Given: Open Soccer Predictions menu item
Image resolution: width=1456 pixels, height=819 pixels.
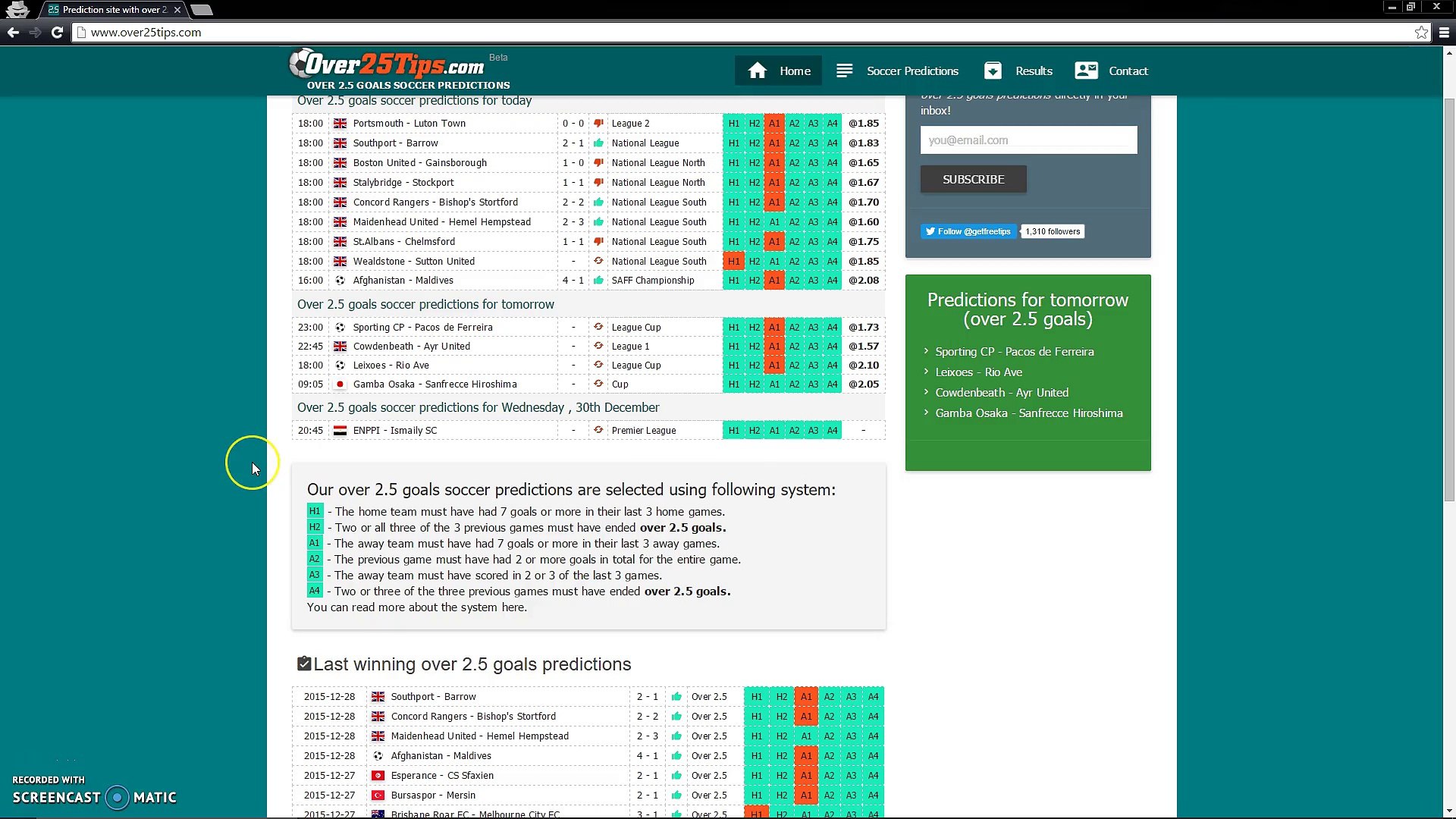Looking at the screenshot, I should pyautogui.click(x=897, y=71).
